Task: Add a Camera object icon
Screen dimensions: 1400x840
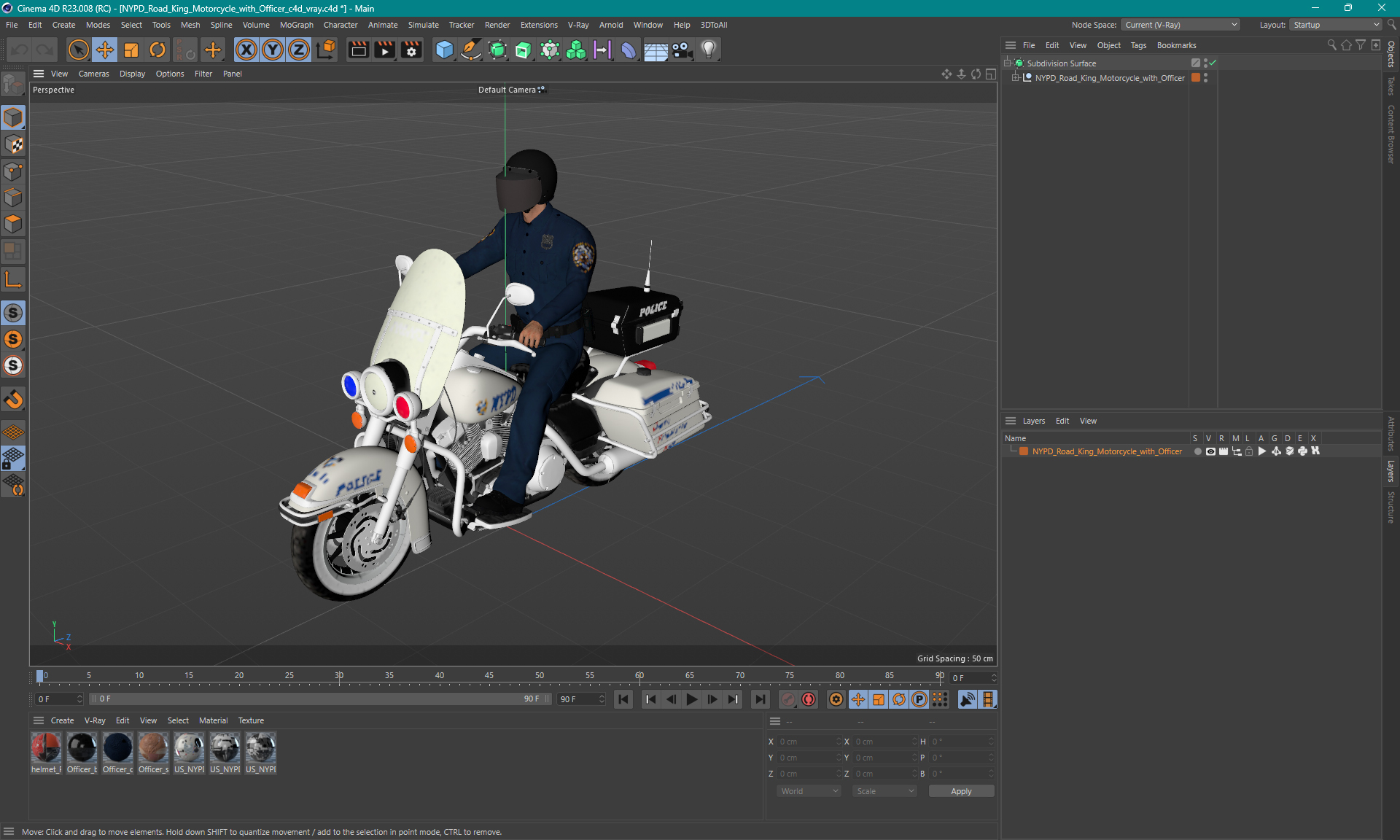Action: 682,50
